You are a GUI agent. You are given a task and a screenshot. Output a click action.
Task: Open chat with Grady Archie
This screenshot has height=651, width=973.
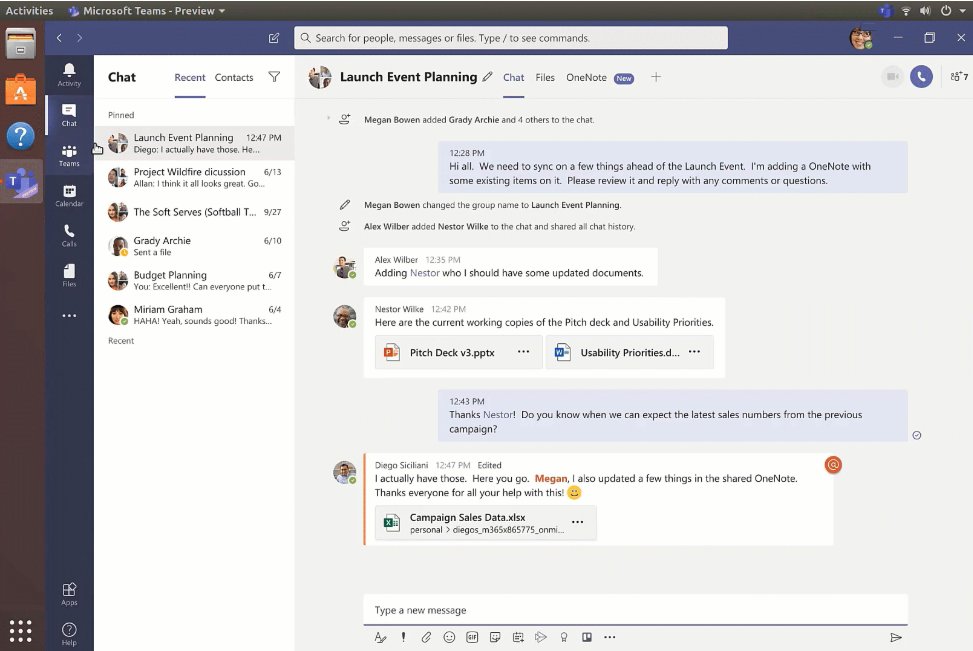(194, 246)
